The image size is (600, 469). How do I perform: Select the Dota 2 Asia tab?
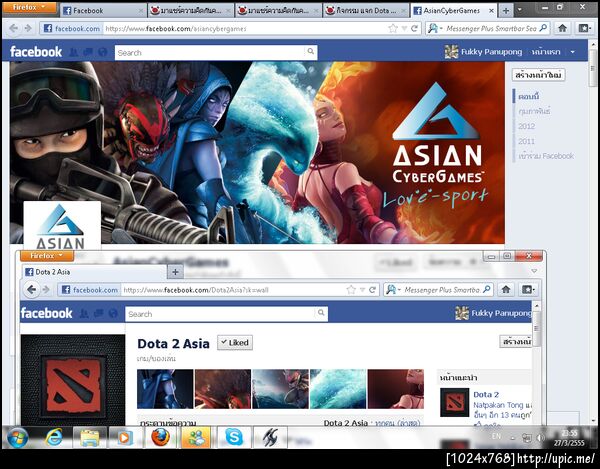point(95,272)
